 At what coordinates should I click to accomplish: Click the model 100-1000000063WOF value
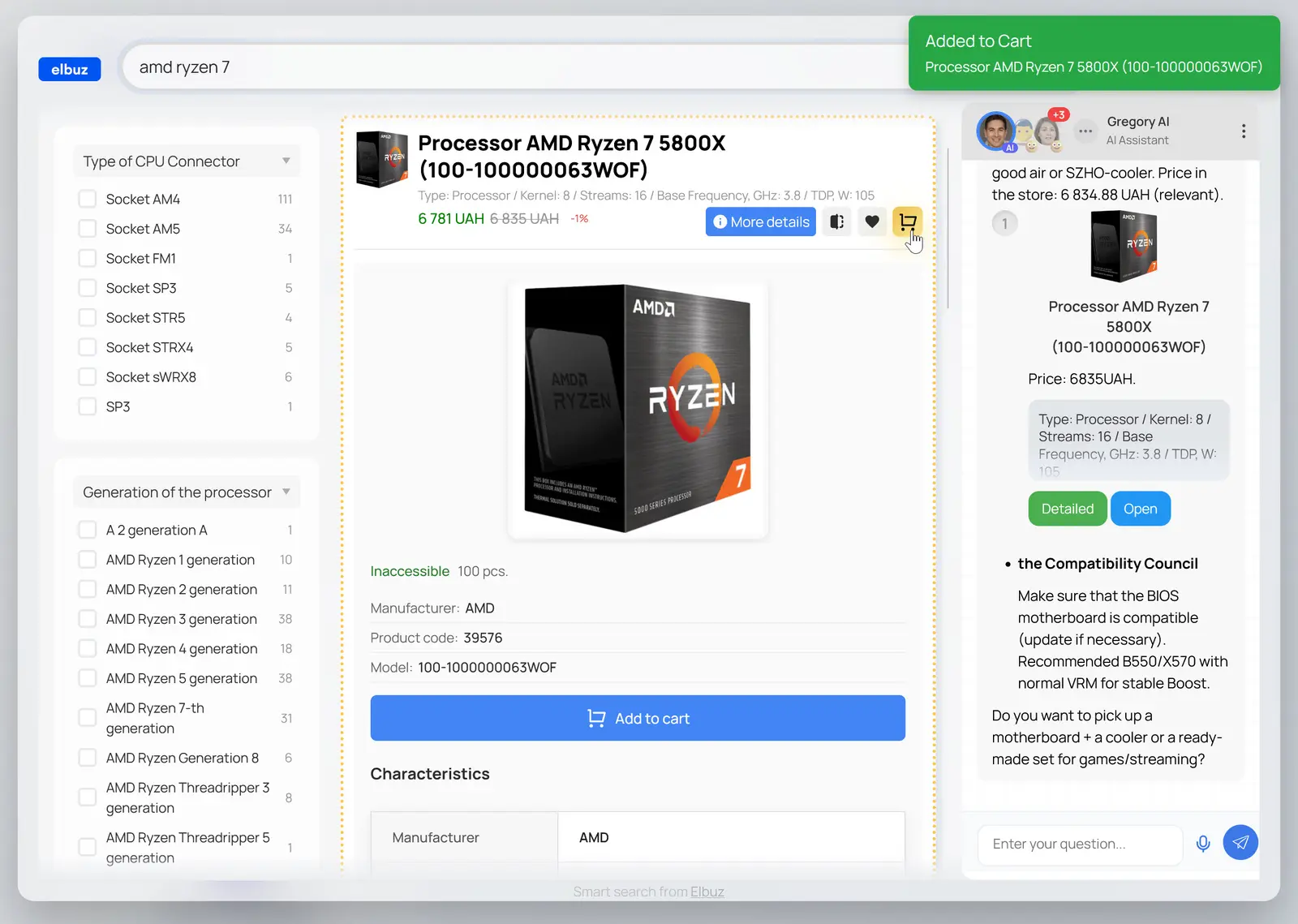[487, 668]
